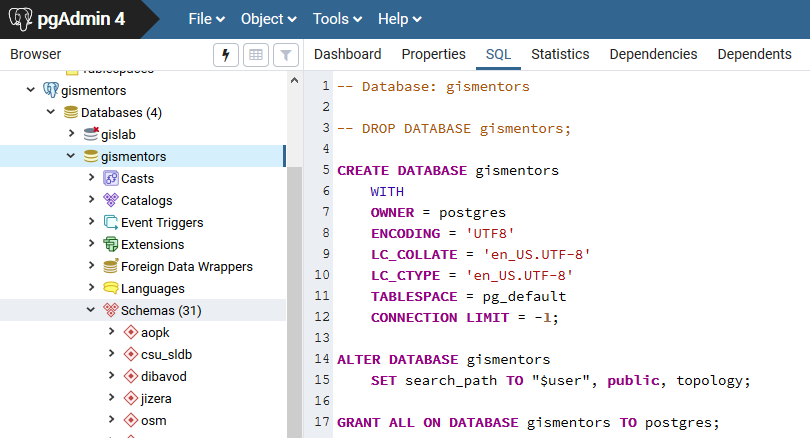The image size is (810, 438).
Task: Click the gismentors database icon
Action: [91, 157]
